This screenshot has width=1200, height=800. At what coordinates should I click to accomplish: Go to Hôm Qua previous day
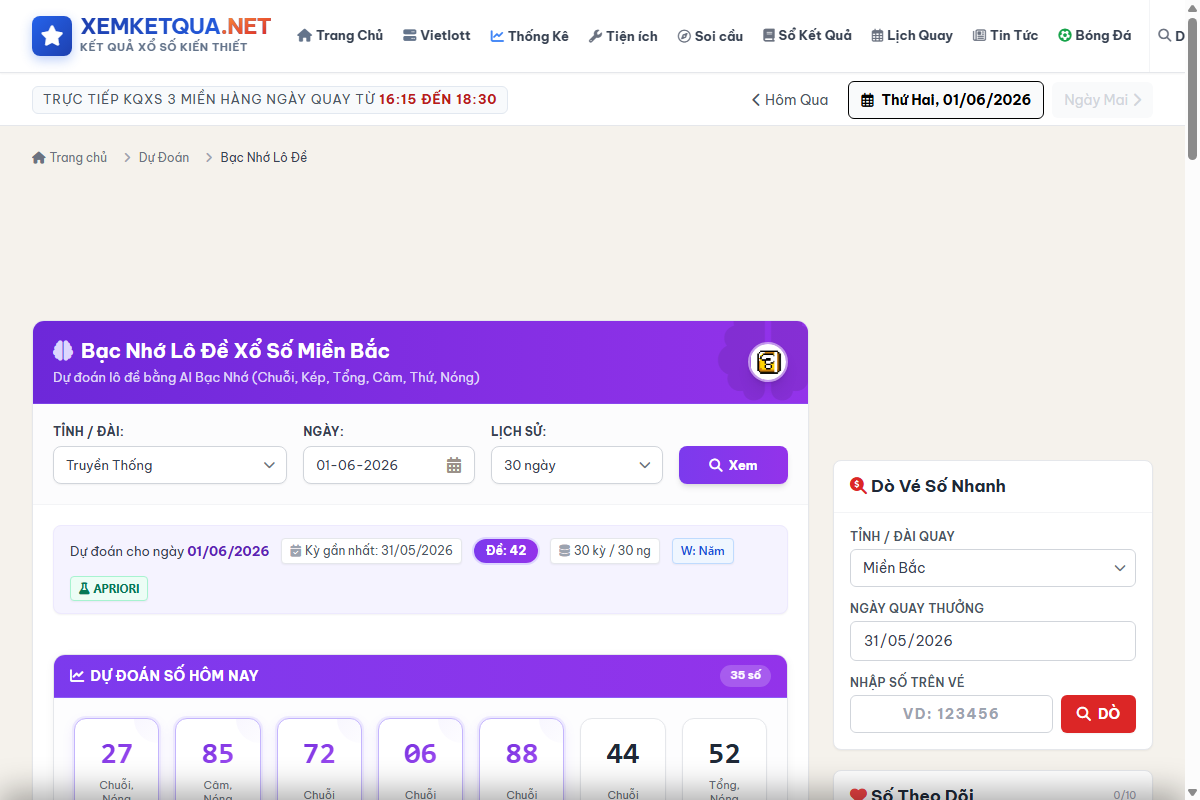790,100
